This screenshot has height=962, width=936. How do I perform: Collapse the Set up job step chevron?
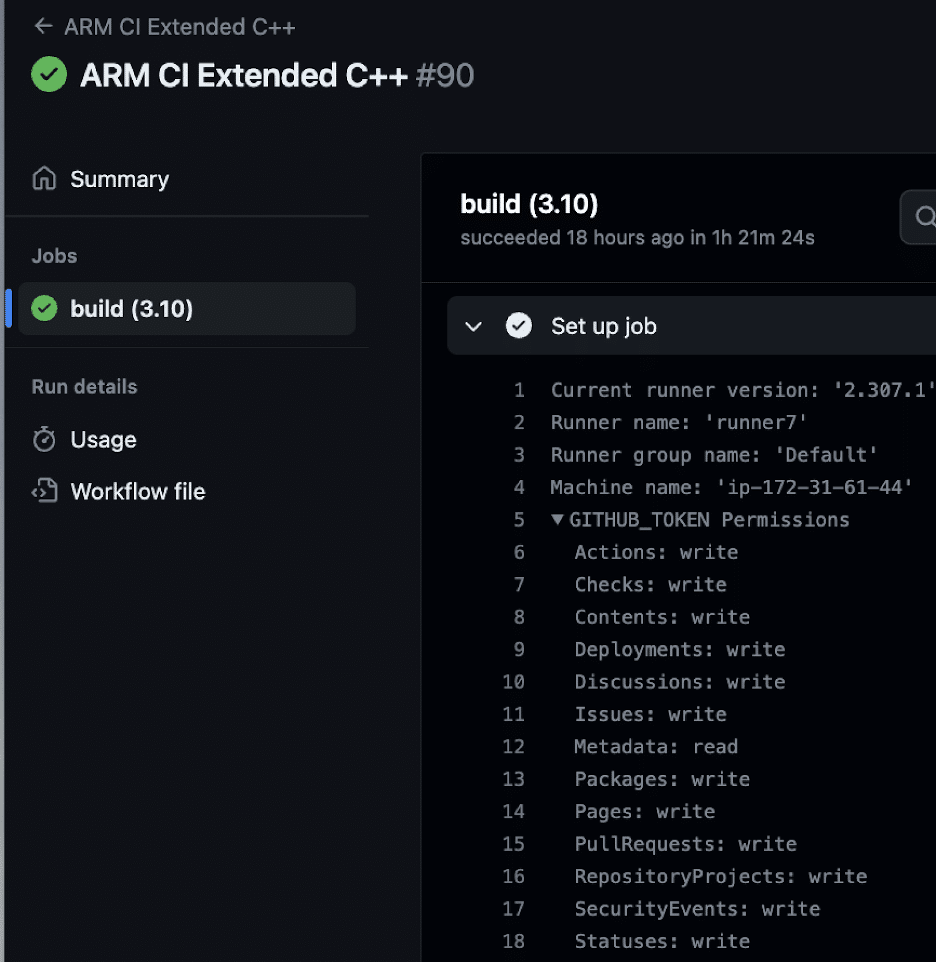(474, 326)
